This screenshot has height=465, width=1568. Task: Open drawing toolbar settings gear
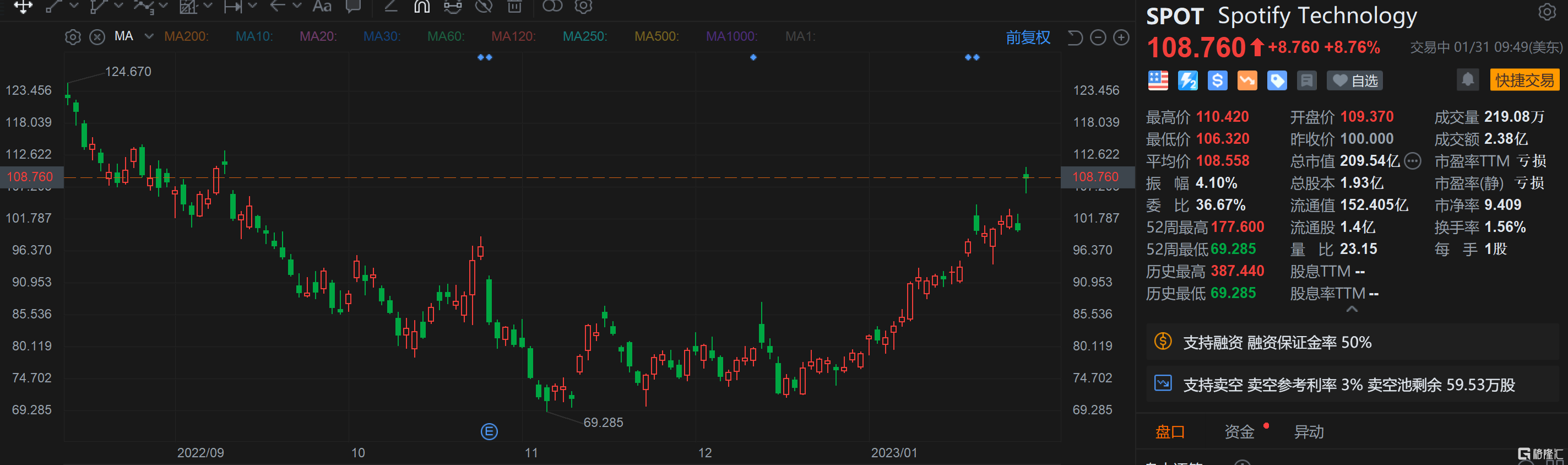(x=583, y=6)
